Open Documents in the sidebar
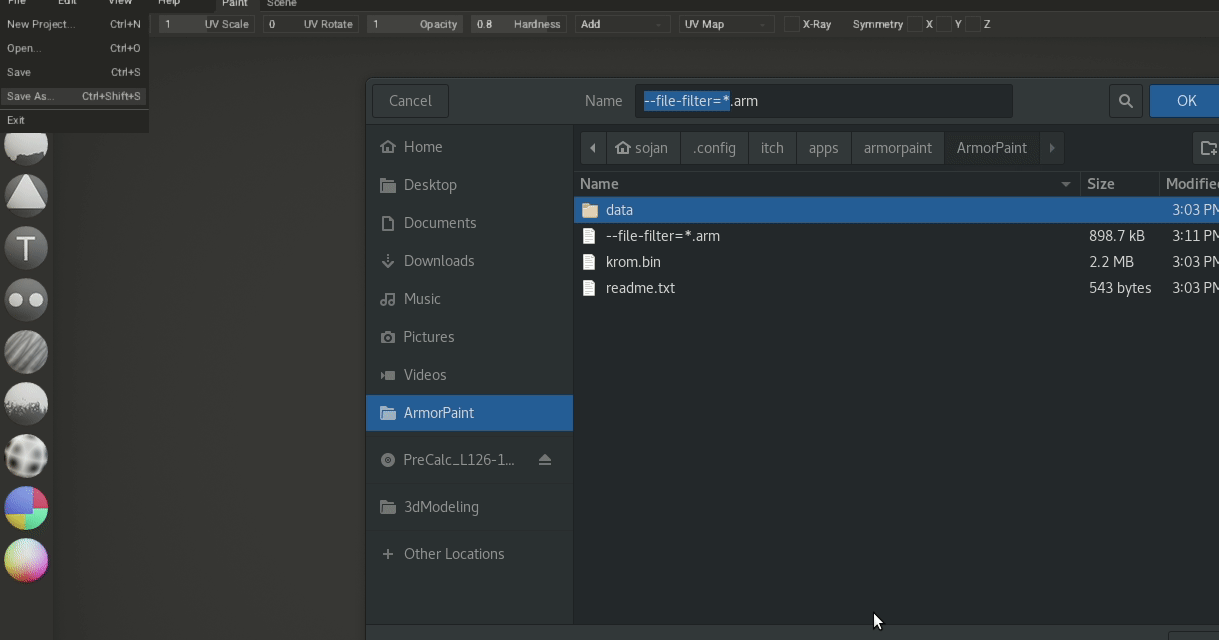Viewport: 1219px width, 640px height. (x=469, y=223)
